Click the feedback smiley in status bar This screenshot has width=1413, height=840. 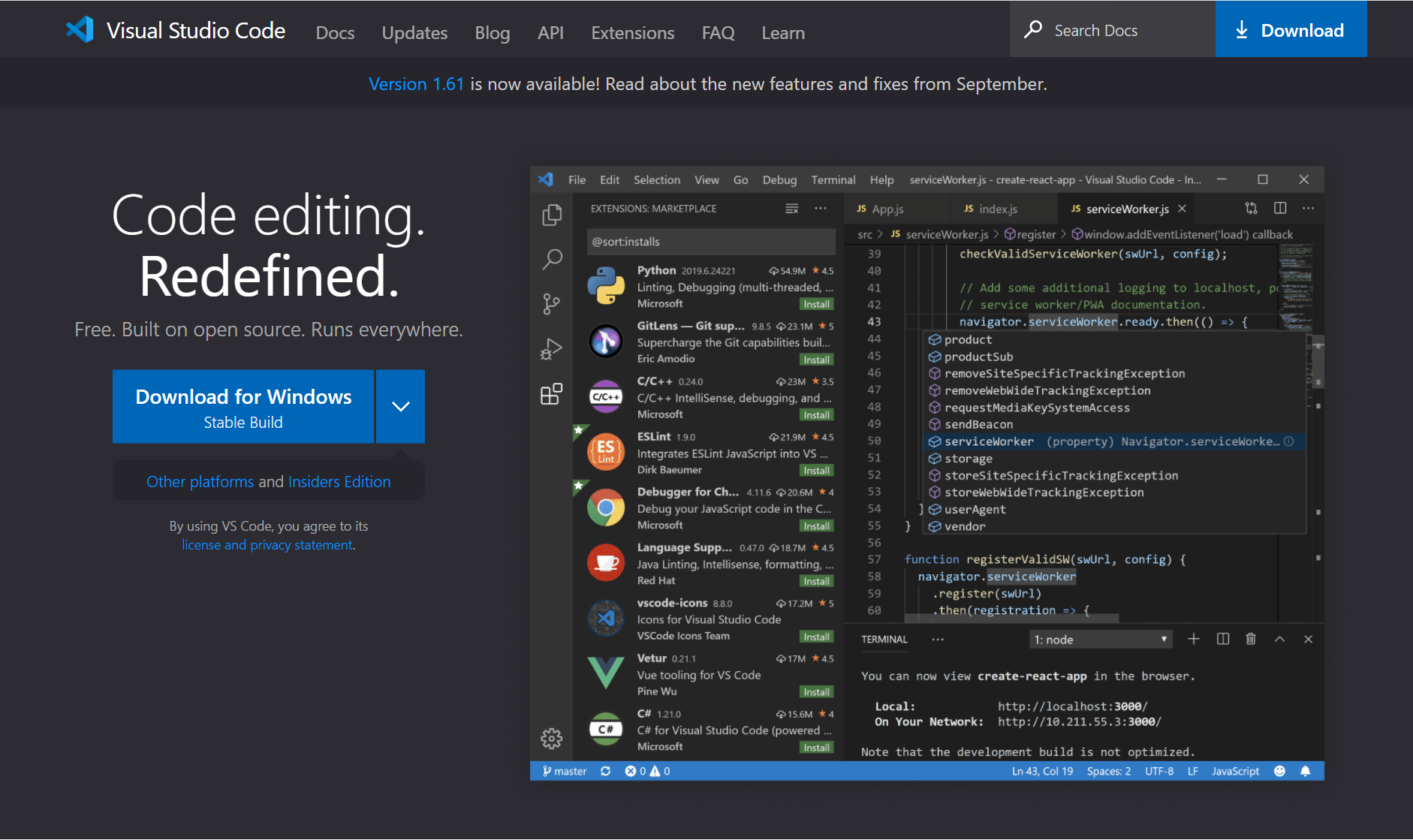pos(1280,771)
